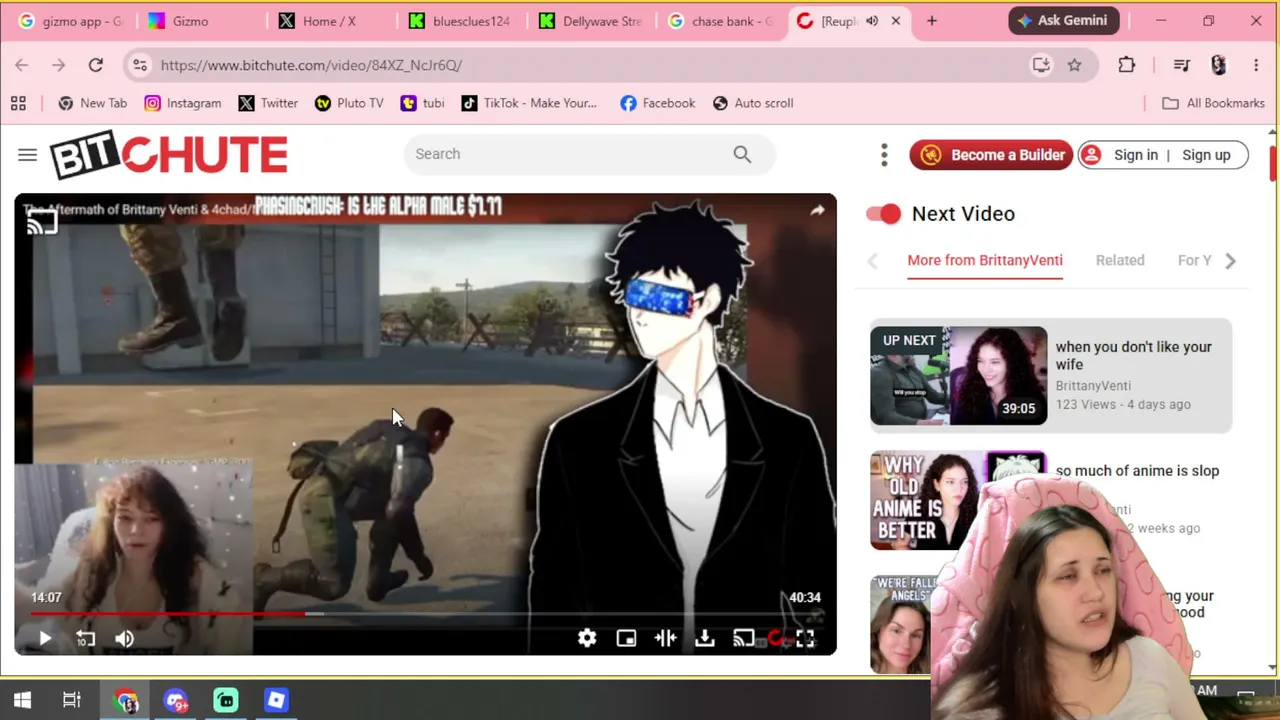View site information in address bar

(x=140, y=65)
